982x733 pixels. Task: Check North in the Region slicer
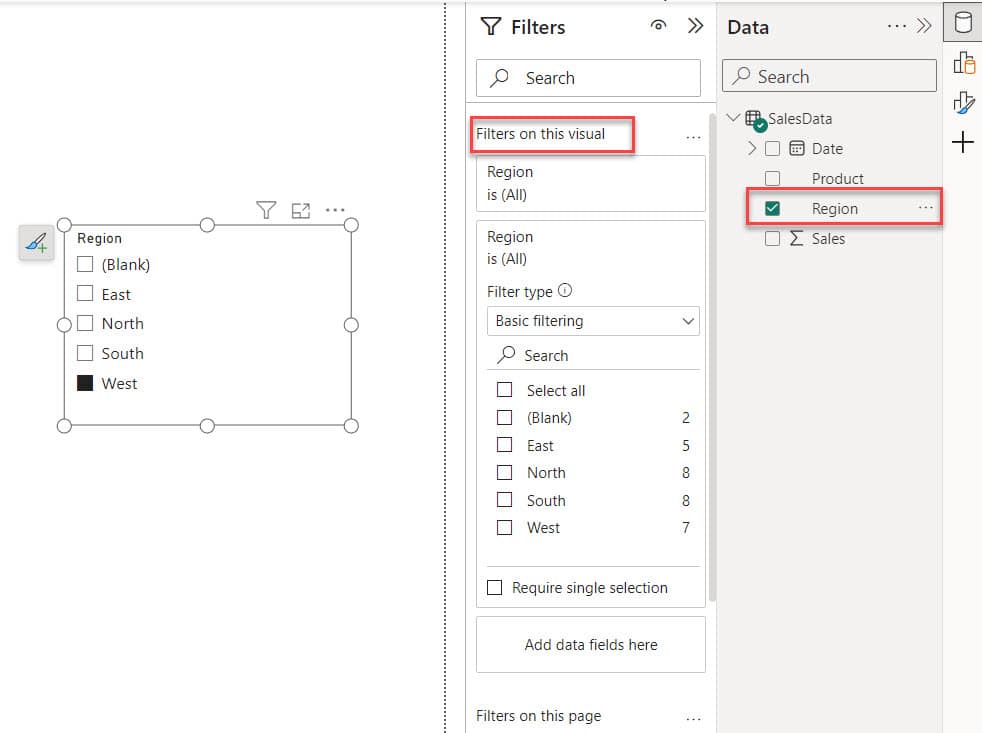point(85,323)
